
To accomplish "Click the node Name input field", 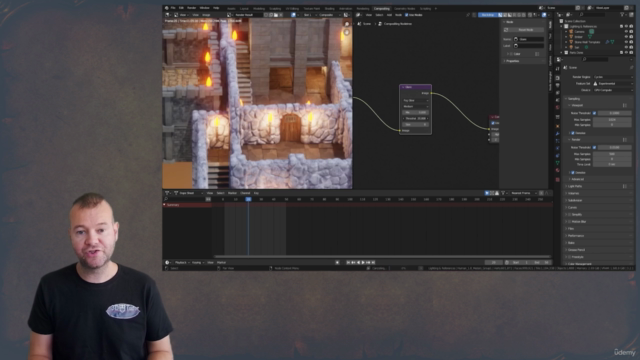I will (x=528, y=39).
